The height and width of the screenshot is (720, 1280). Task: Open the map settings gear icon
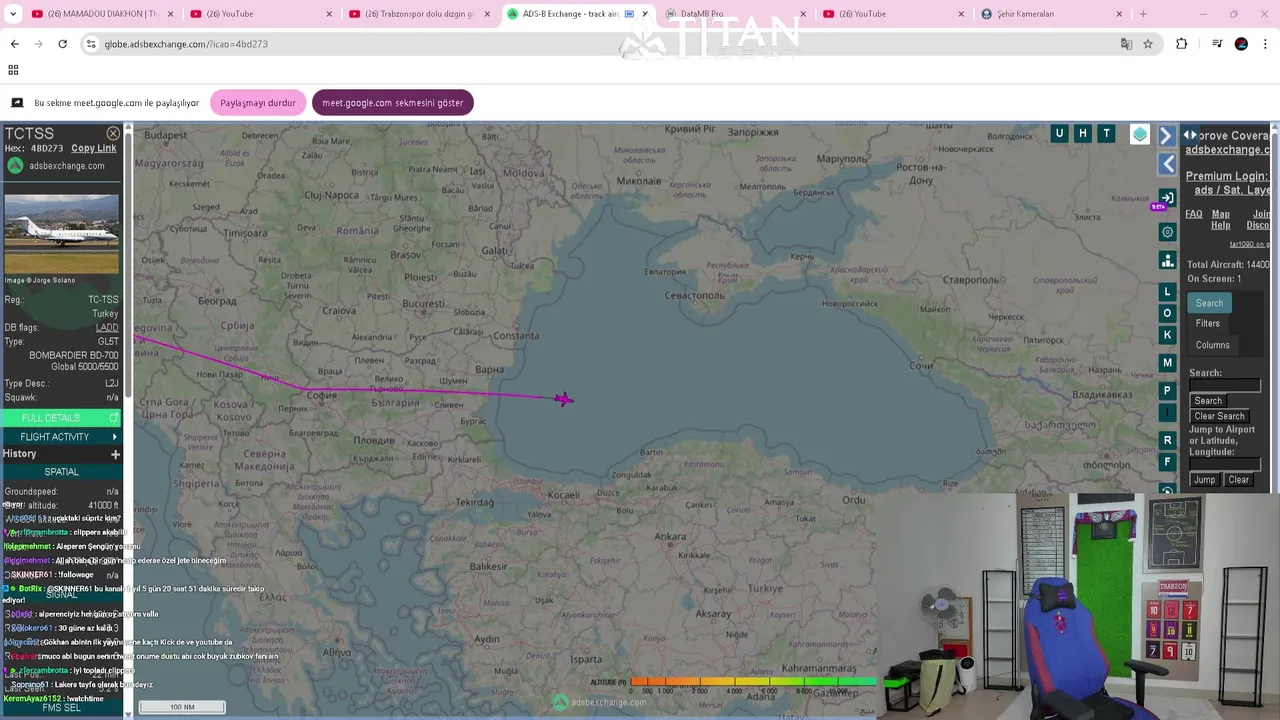1167,232
